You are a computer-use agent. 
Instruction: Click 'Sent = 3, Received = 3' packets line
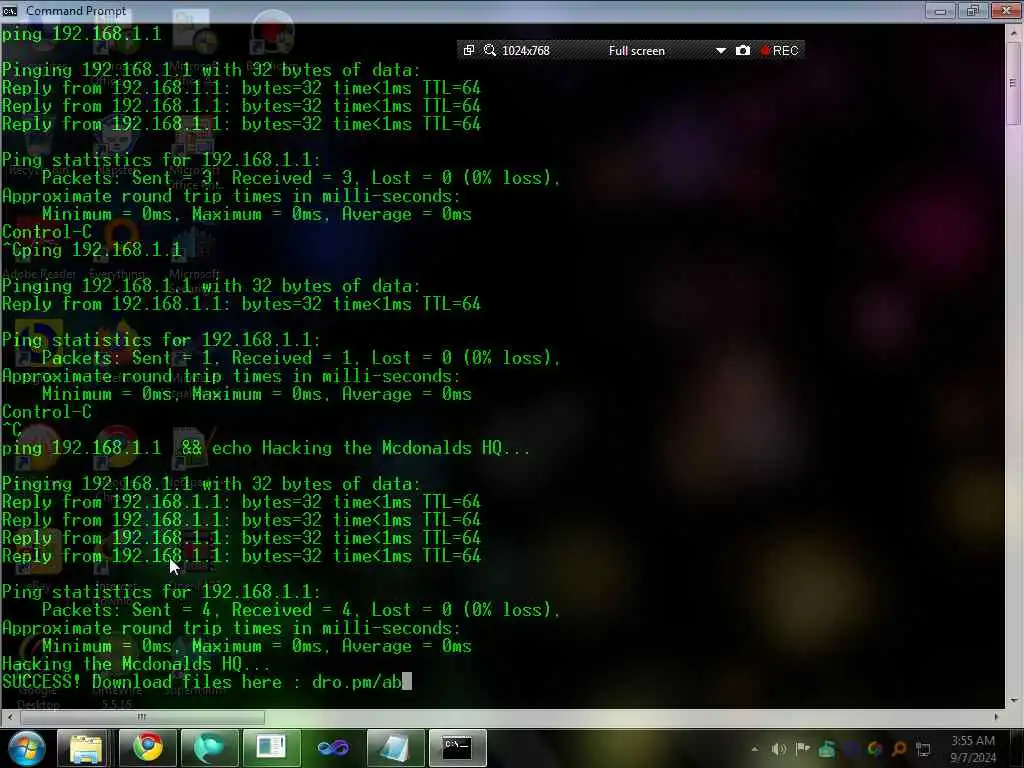pyautogui.click(x=301, y=178)
